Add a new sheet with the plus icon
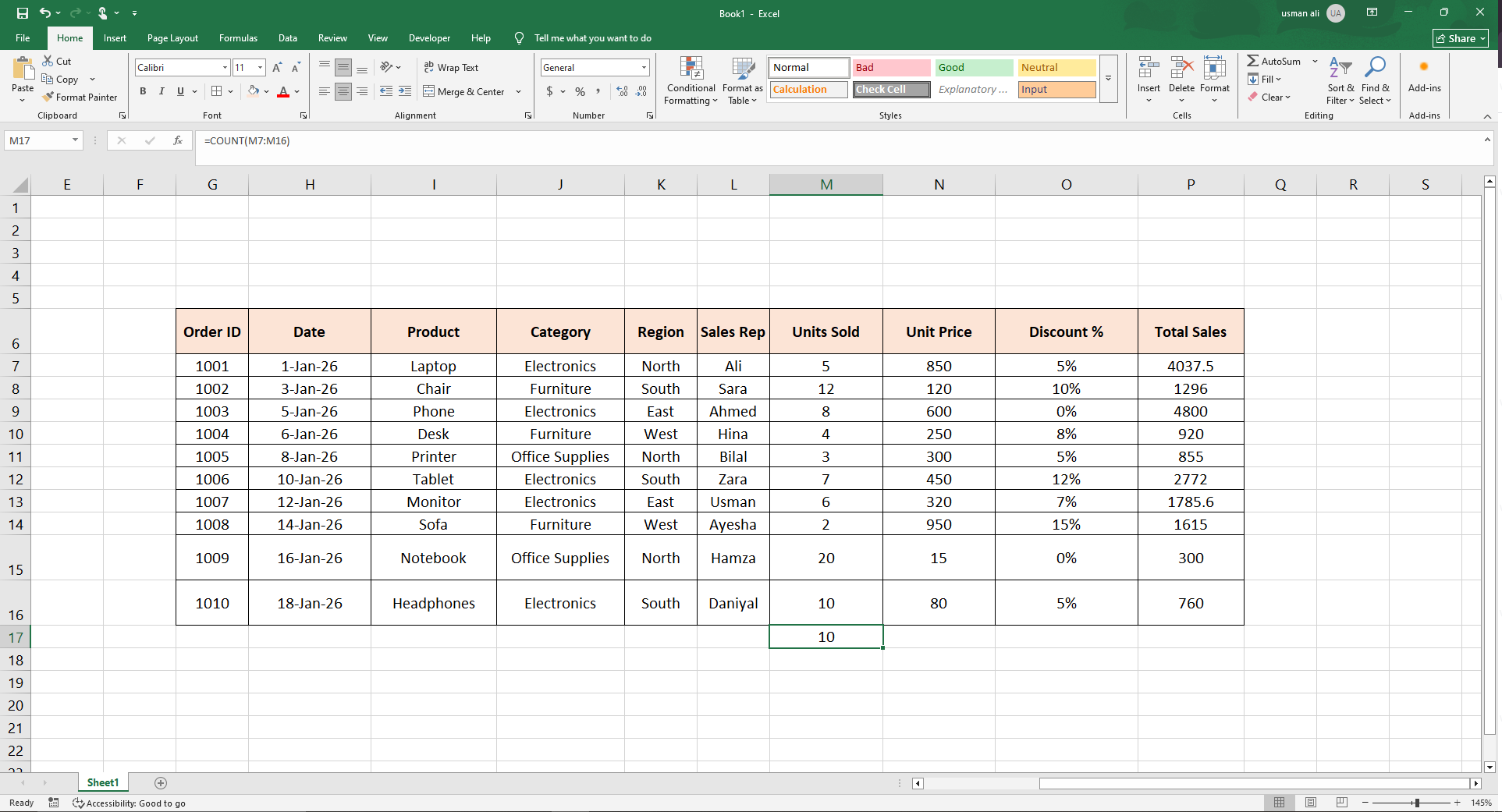The image size is (1502, 812). 161,782
